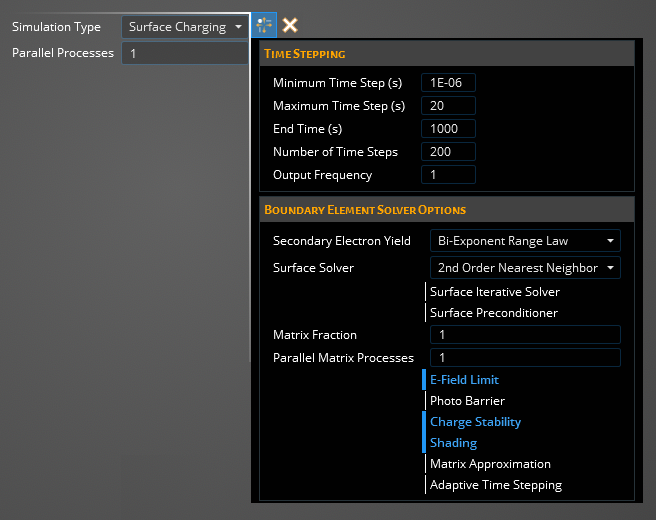
Task: Click the Matrix Fraction label
Action: point(315,335)
